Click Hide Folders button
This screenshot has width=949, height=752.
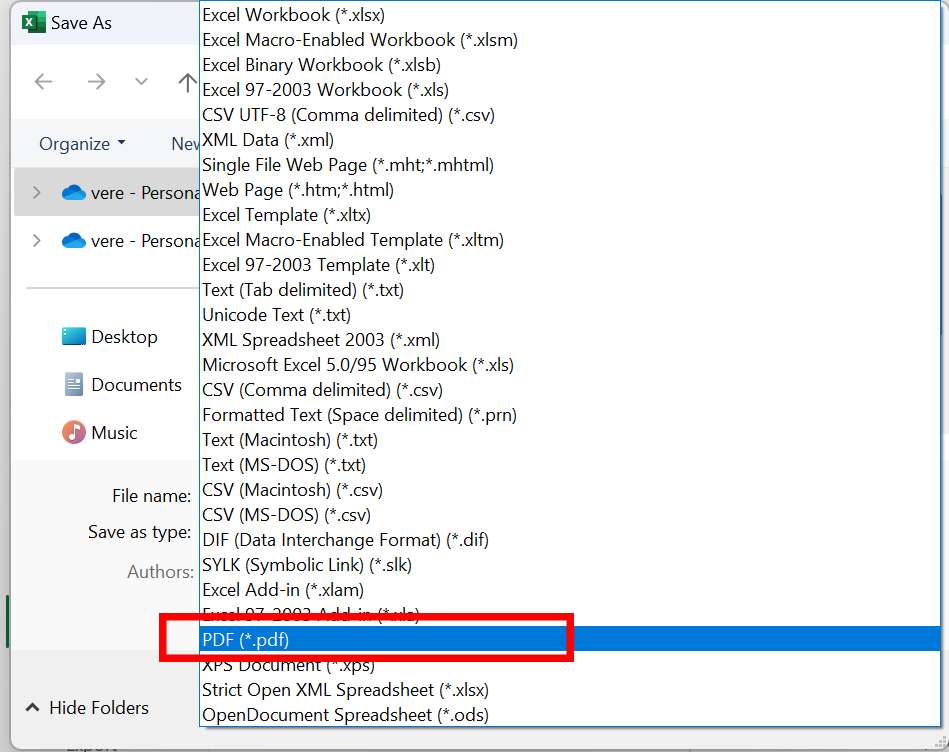coord(87,707)
